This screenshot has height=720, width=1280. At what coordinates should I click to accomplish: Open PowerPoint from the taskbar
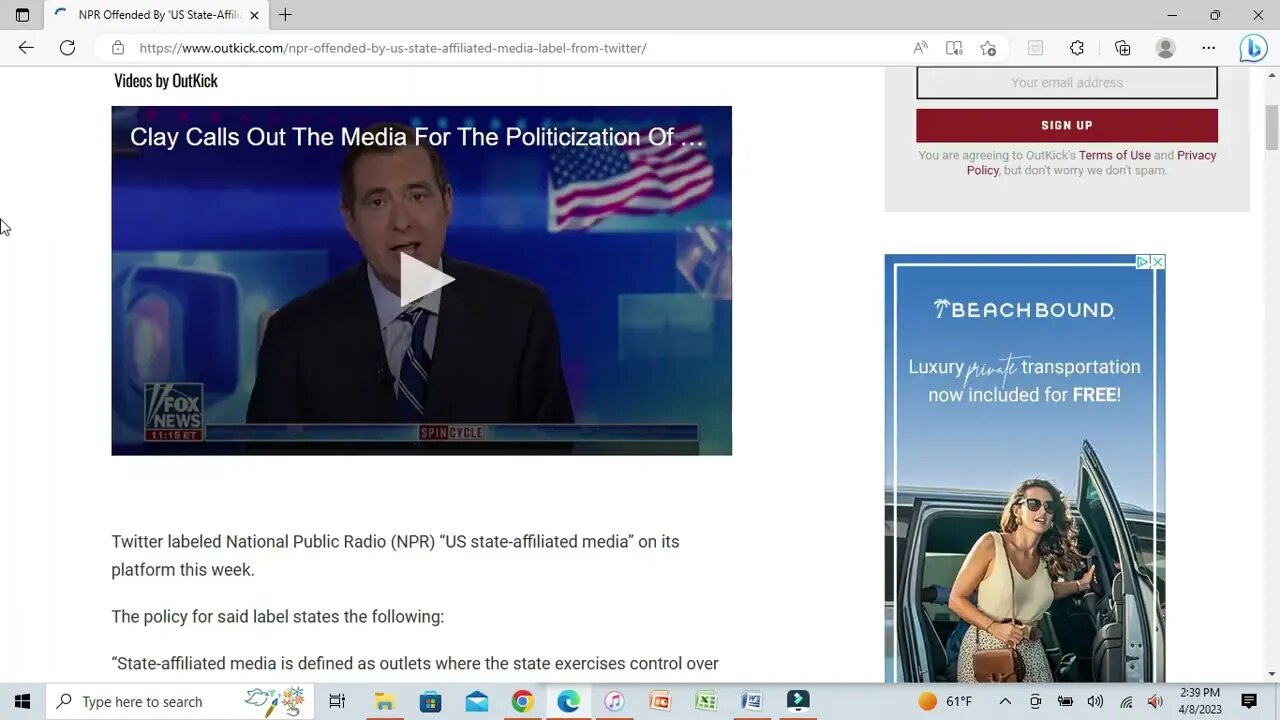click(660, 701)
